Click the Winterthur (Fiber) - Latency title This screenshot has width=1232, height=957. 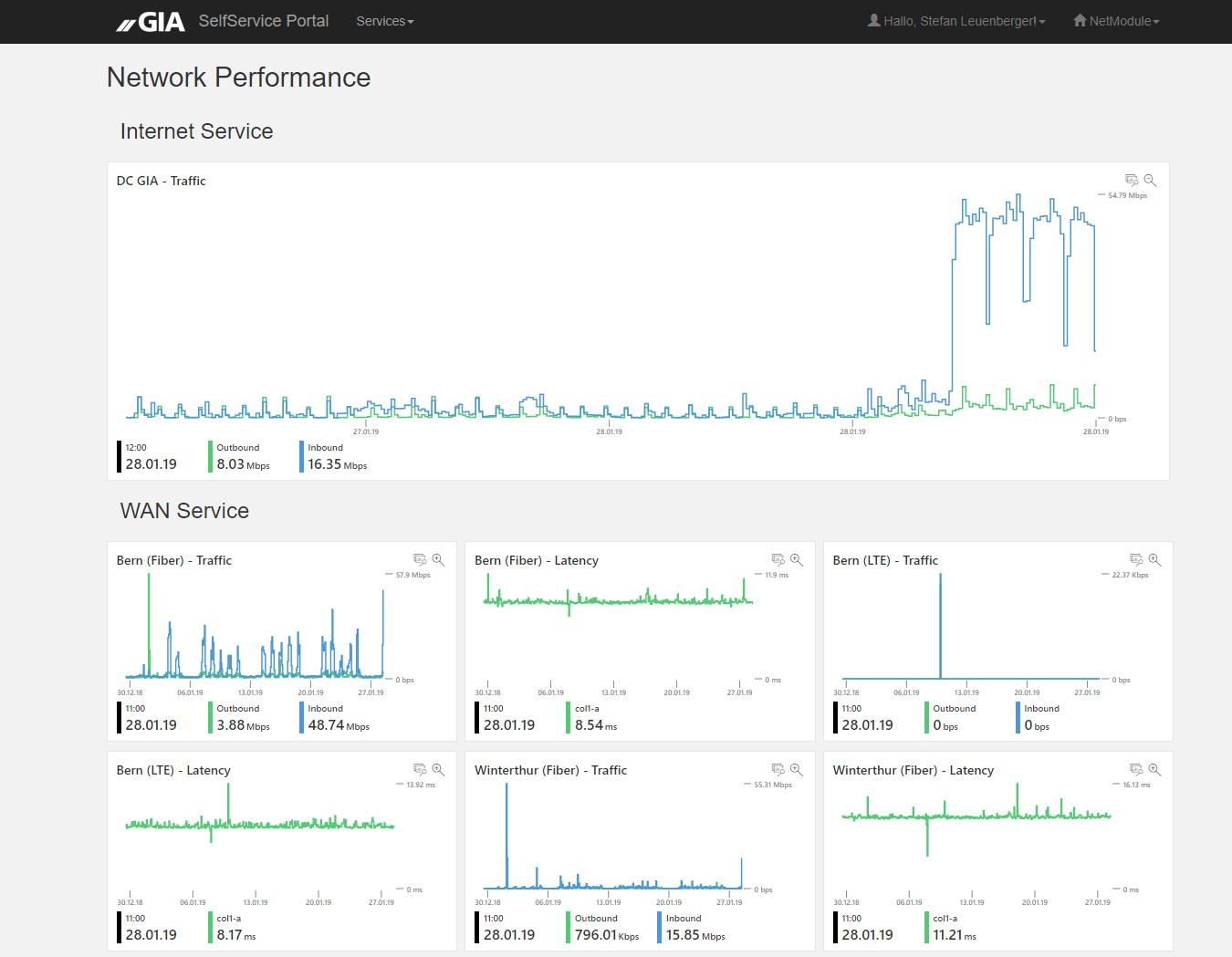(x=914, y=770)
